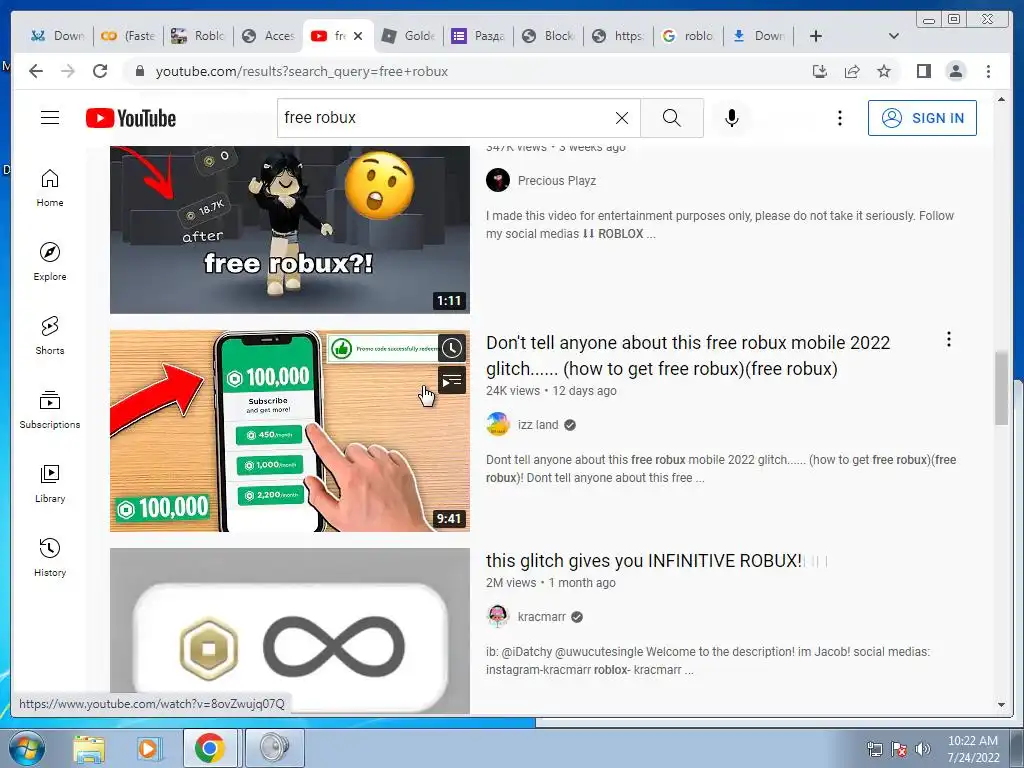Click the Precious Playz channel avatar
Image resolution: width=1024 pixels, height=768 pixels.
click(x=498, y=180)
